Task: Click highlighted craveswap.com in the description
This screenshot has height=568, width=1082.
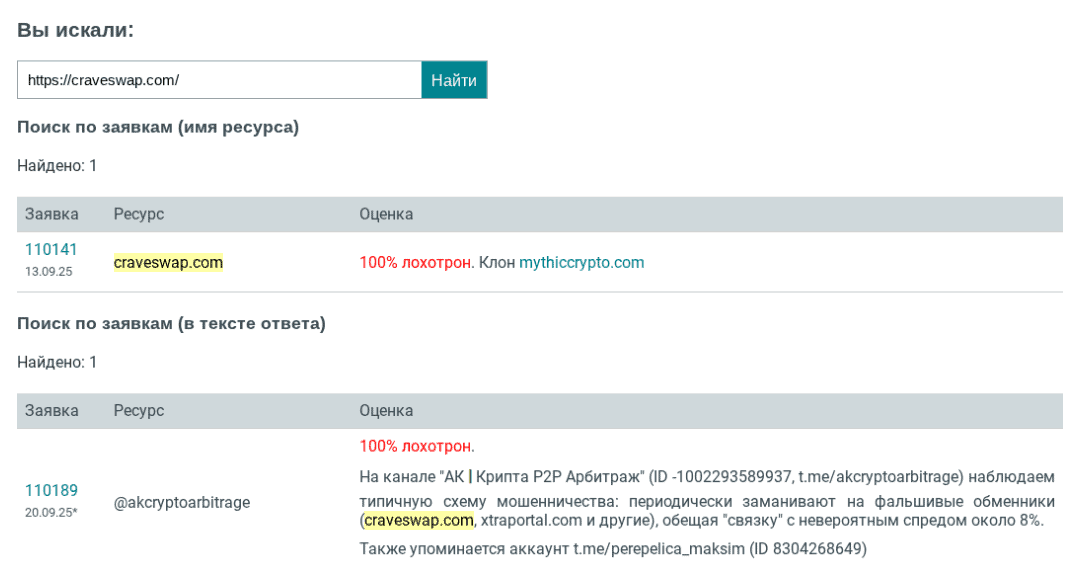Action: [419, 520]
